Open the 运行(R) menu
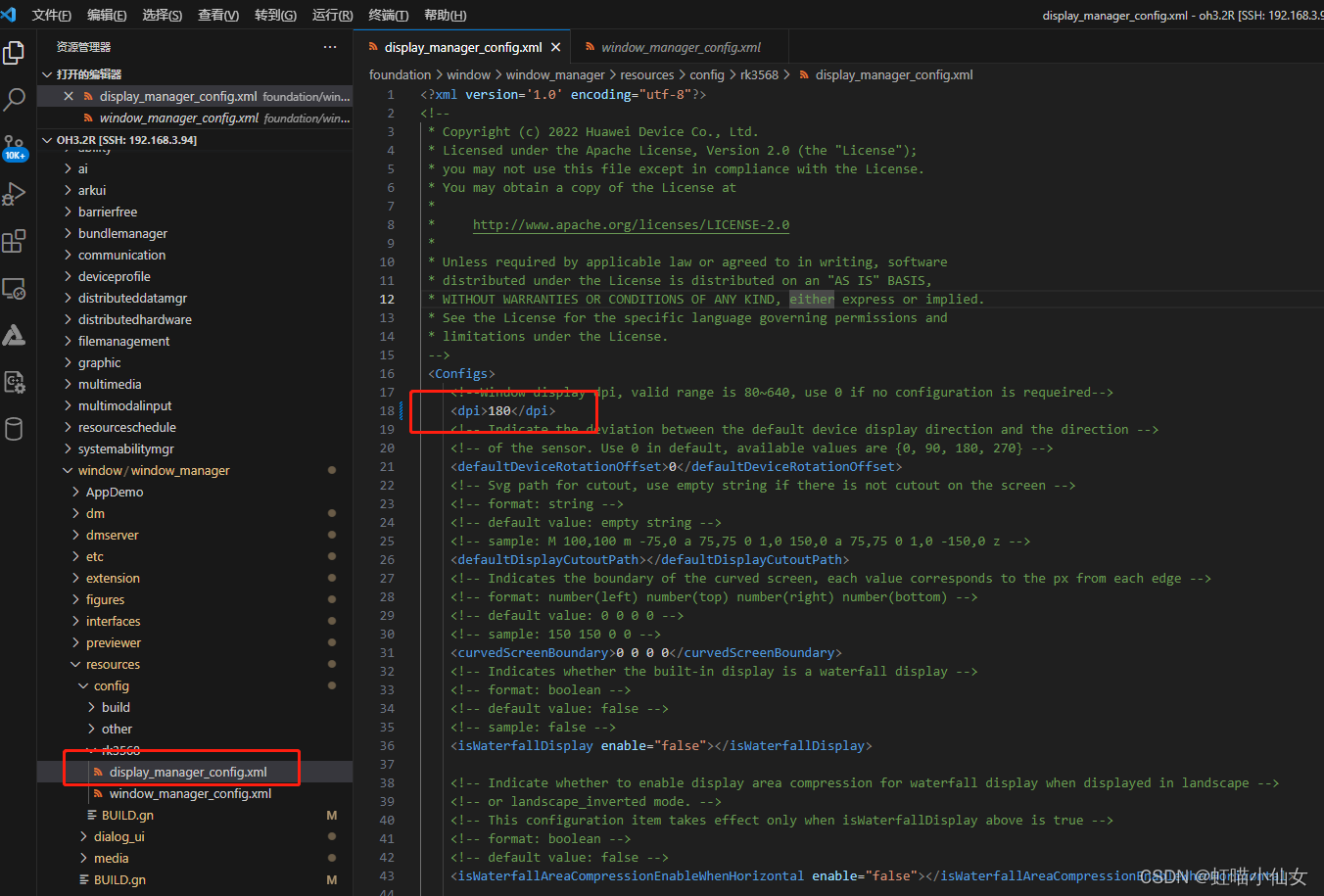Image resolution: width=1324 pixels, height=896 pixels. (333, 15)
